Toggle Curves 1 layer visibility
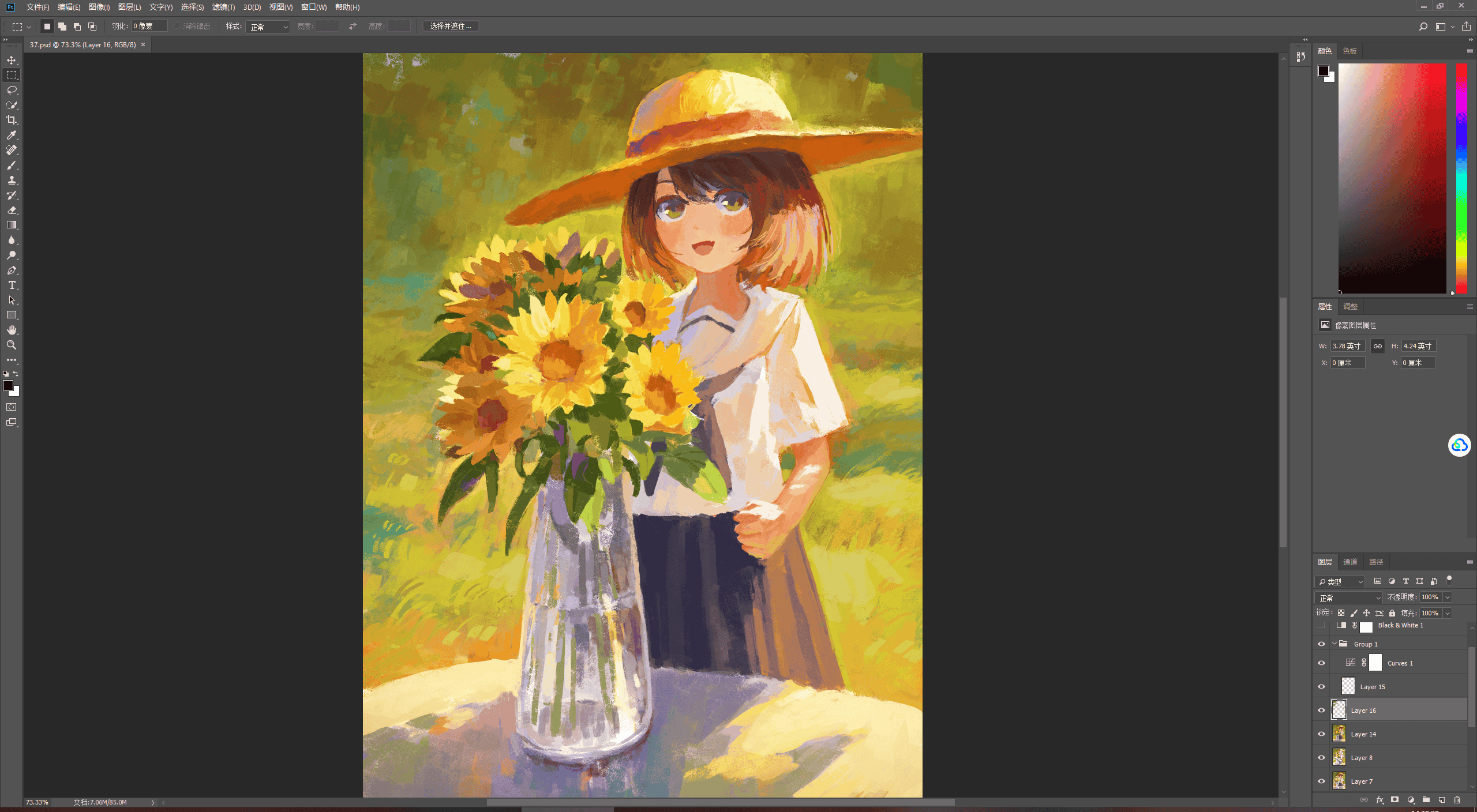Screen dimensions: 1477x812 tap(1321, 663)
